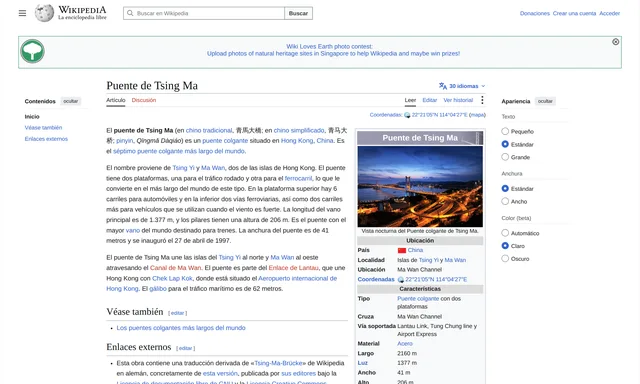Open the pinyin link
The width and height of the screenshot is (640, 384).
click(x=124, y=140)
